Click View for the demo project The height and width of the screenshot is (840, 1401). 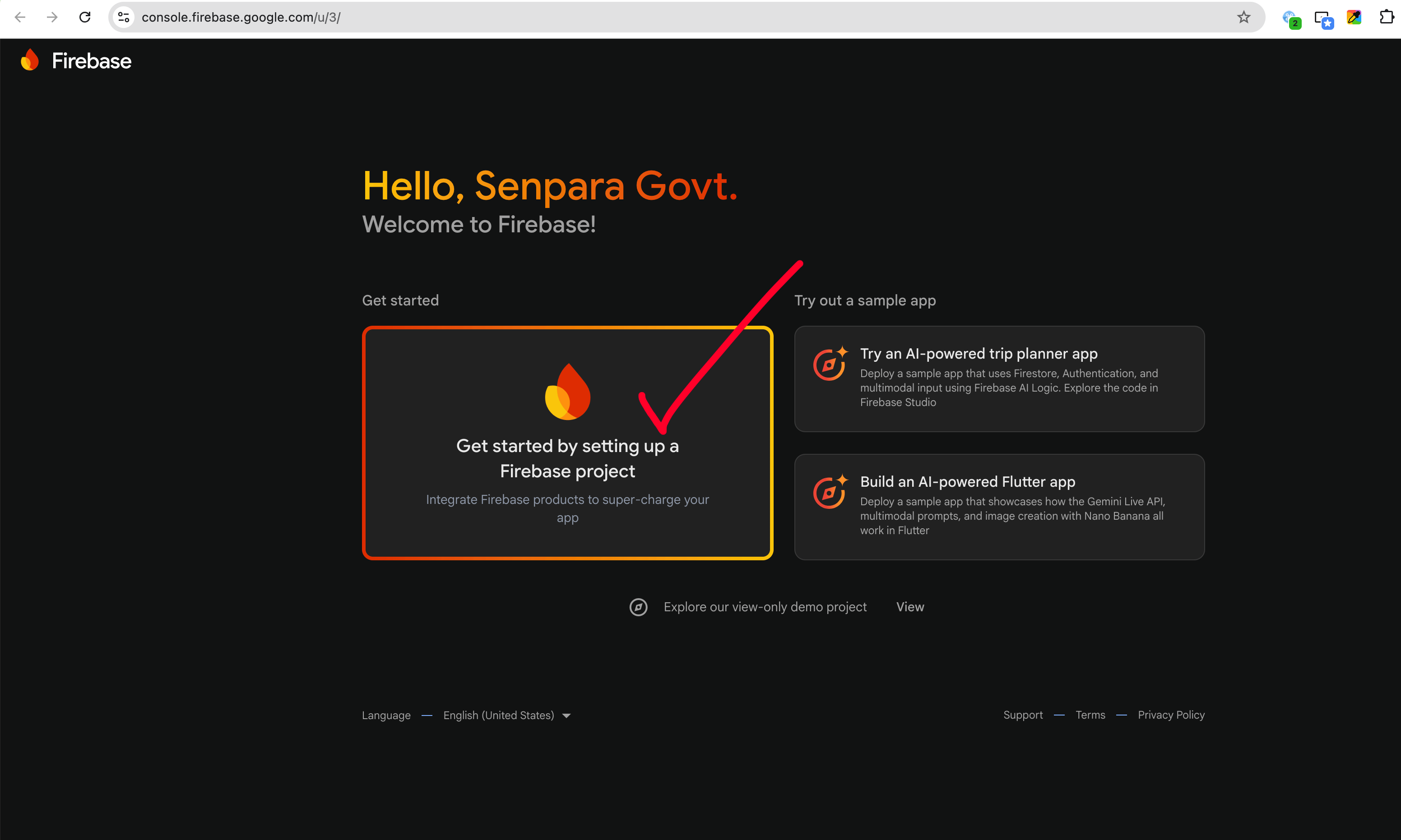tap(909, 607)
